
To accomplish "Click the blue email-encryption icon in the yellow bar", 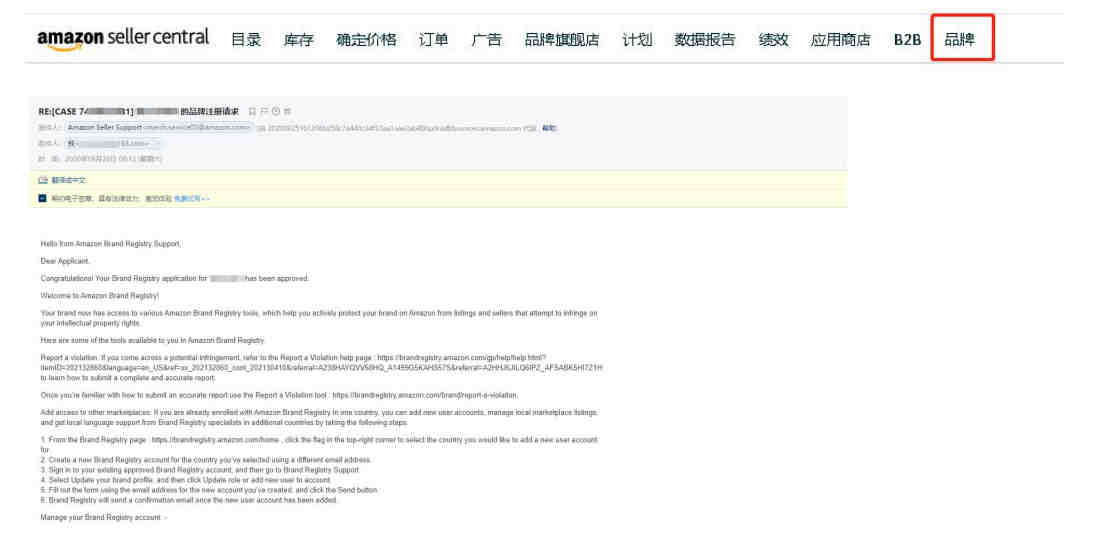I will click(x=43, y=198).
